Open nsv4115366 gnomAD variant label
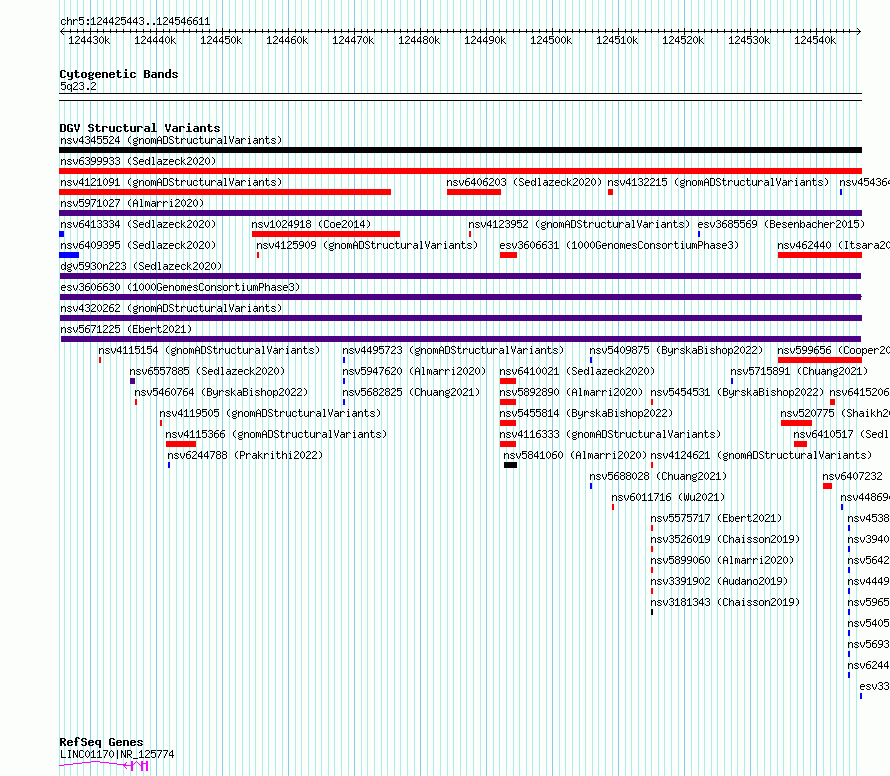The height and width of the screenshot is (776, 890). (x=276, y=434)
